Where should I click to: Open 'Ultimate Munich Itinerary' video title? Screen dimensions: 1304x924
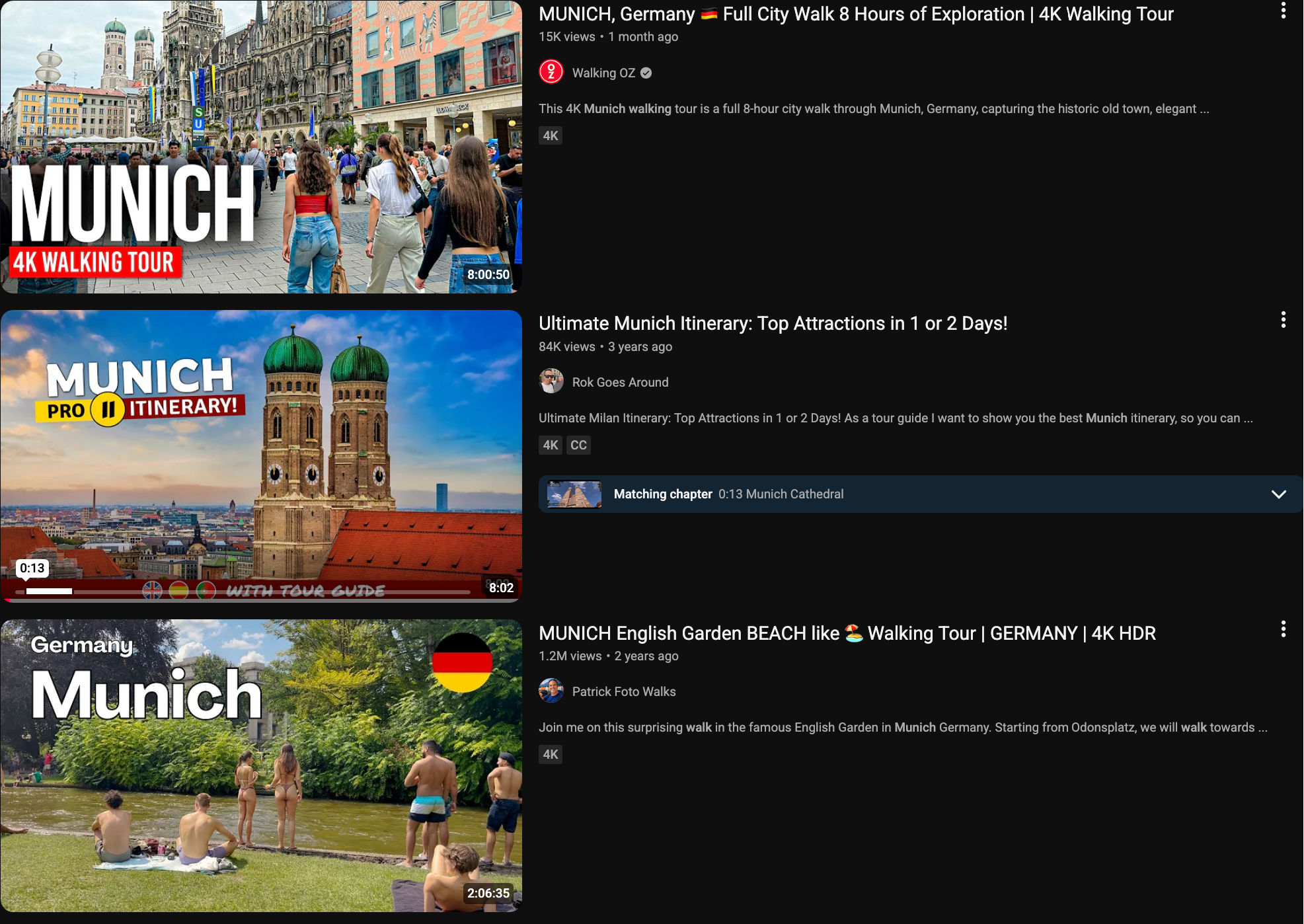[773, 323]
